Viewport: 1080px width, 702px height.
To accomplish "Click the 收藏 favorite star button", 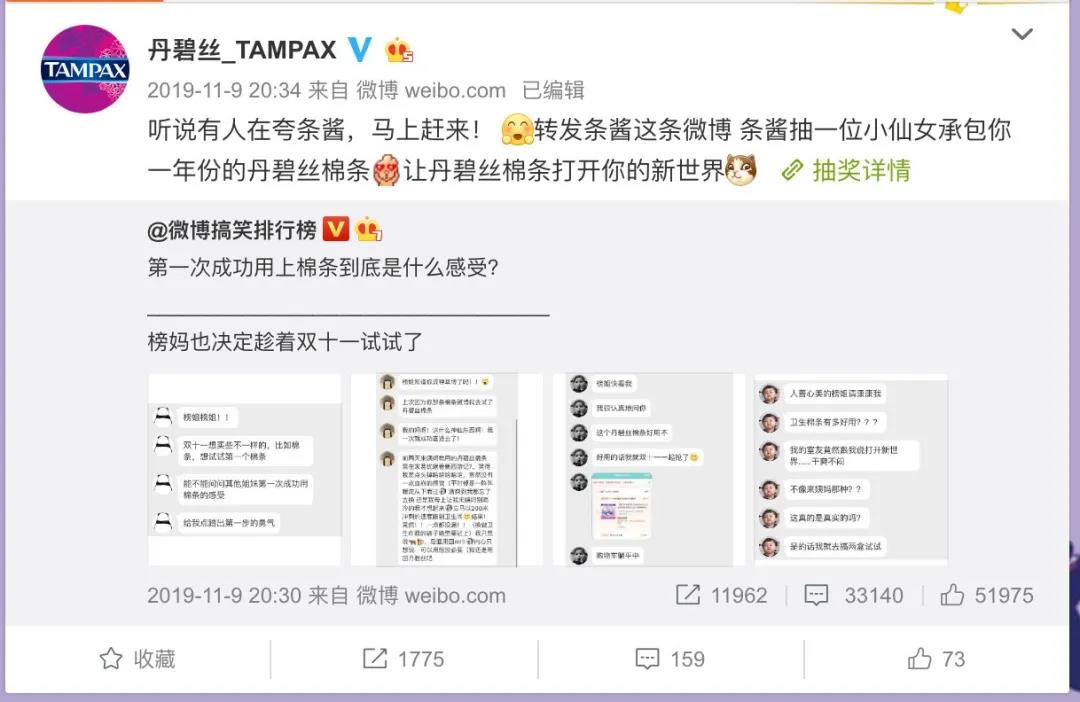I will pyautogui.click(x=138, y=659).
